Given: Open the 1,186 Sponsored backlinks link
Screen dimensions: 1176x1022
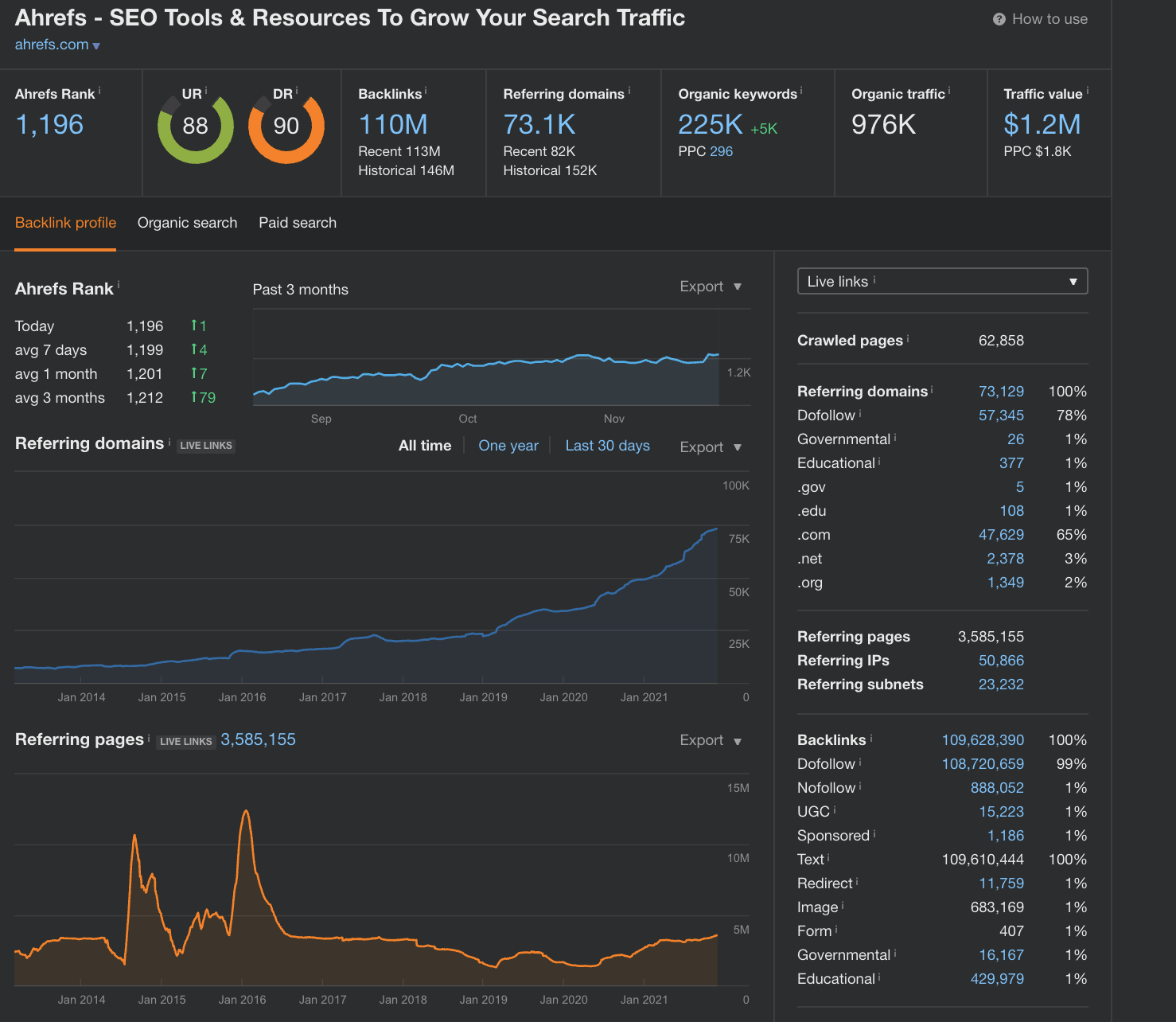Looking at the screenshot, I should 1006,836.
